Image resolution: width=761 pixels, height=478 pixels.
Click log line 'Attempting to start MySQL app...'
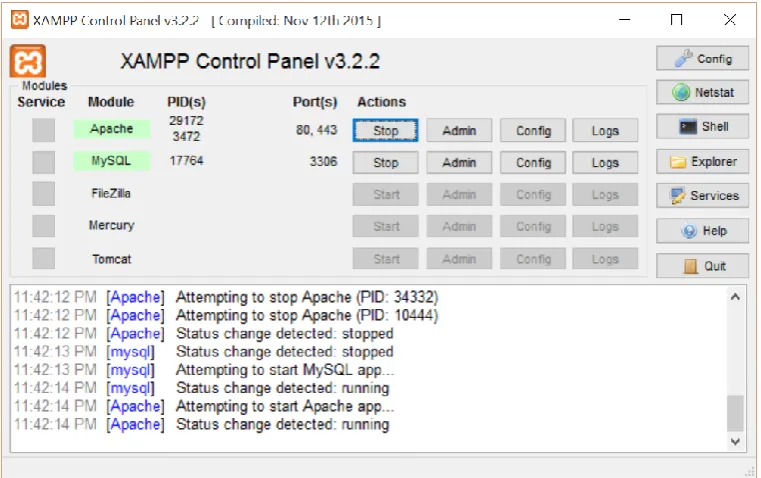(204, 370)
